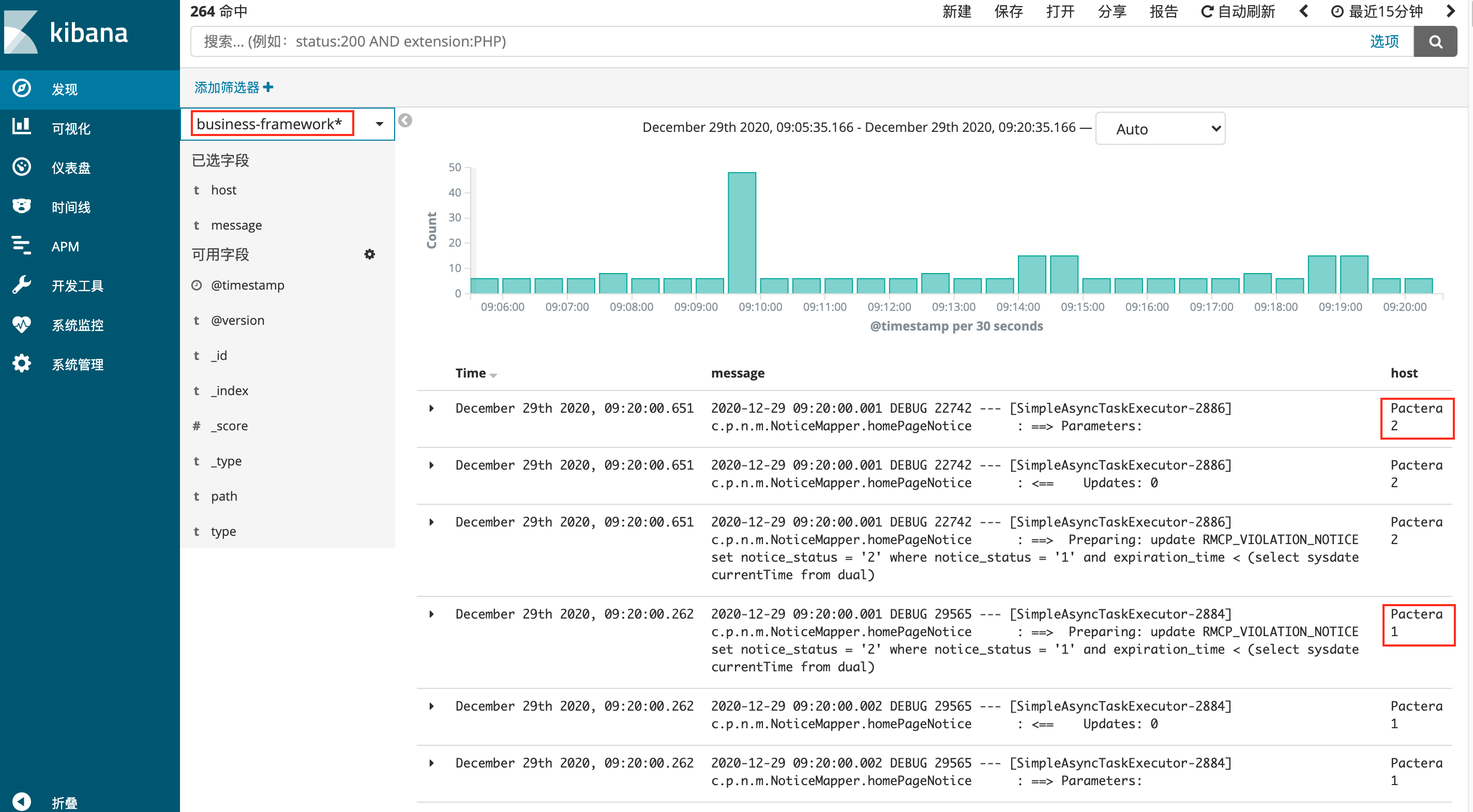Click the 选项 link in search bar
The height and width of the screenshot is (812, 1473).
[1384, 41]
